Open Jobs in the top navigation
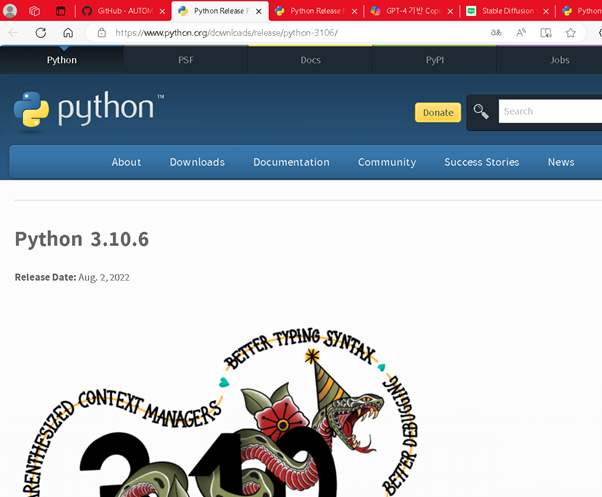The image size is (602, 497). pos(559,60)
